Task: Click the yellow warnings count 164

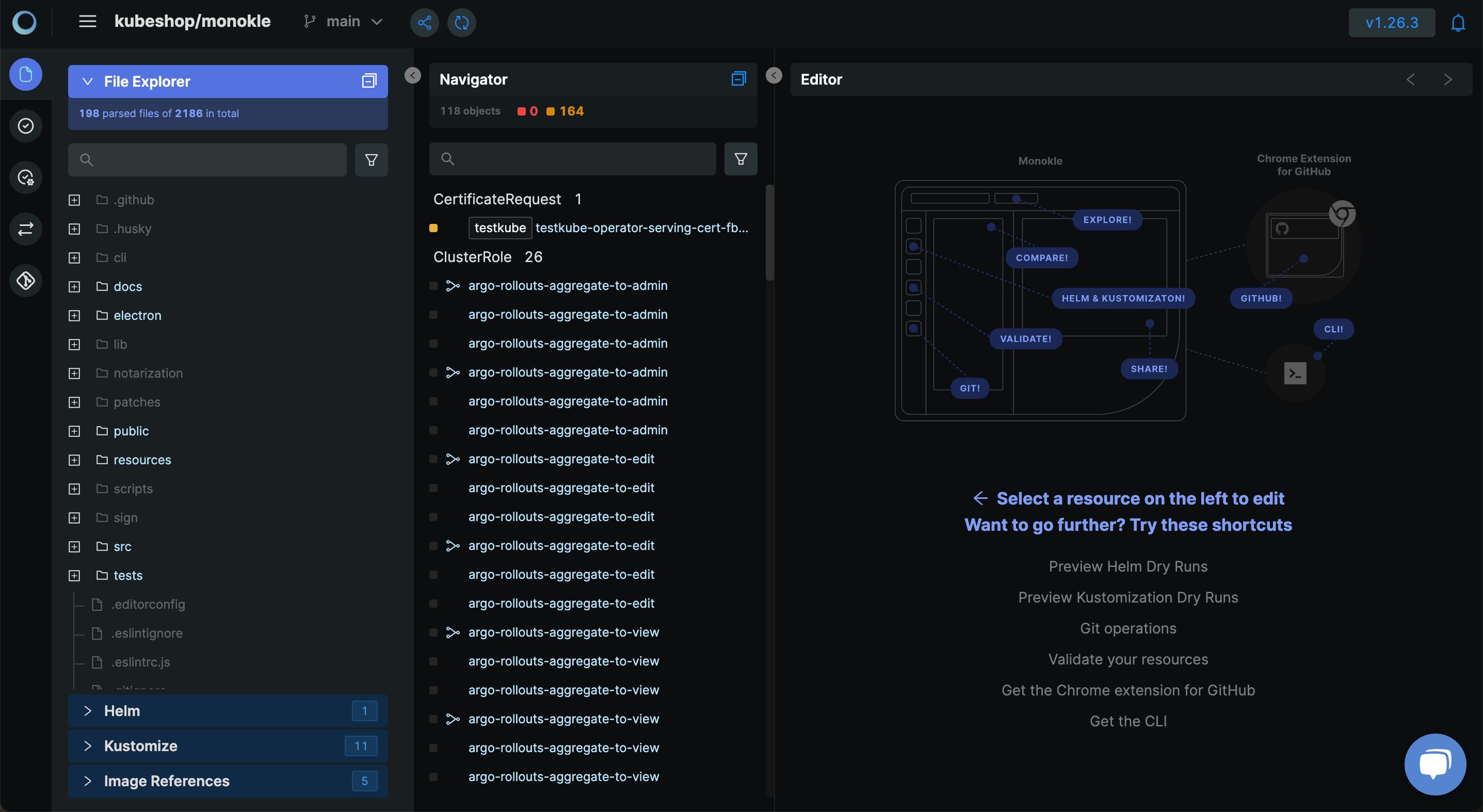Action: 565,111
